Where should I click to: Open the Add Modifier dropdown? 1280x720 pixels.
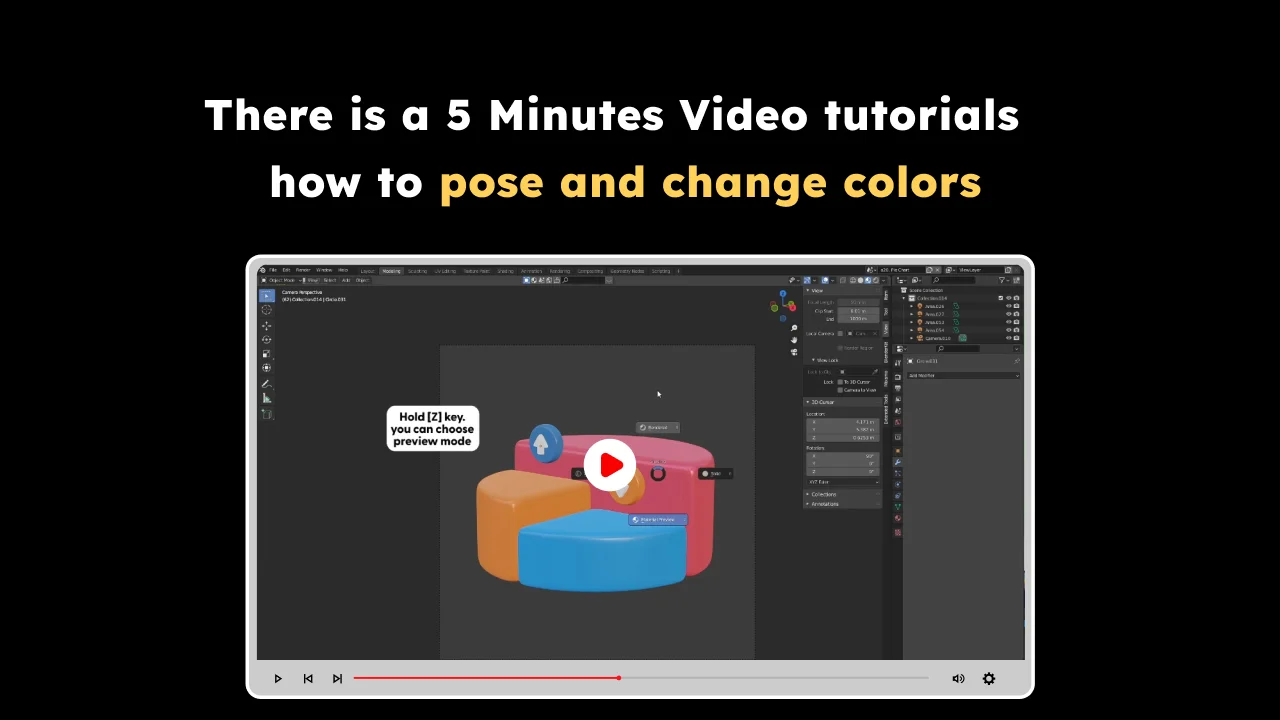[962, 376]
